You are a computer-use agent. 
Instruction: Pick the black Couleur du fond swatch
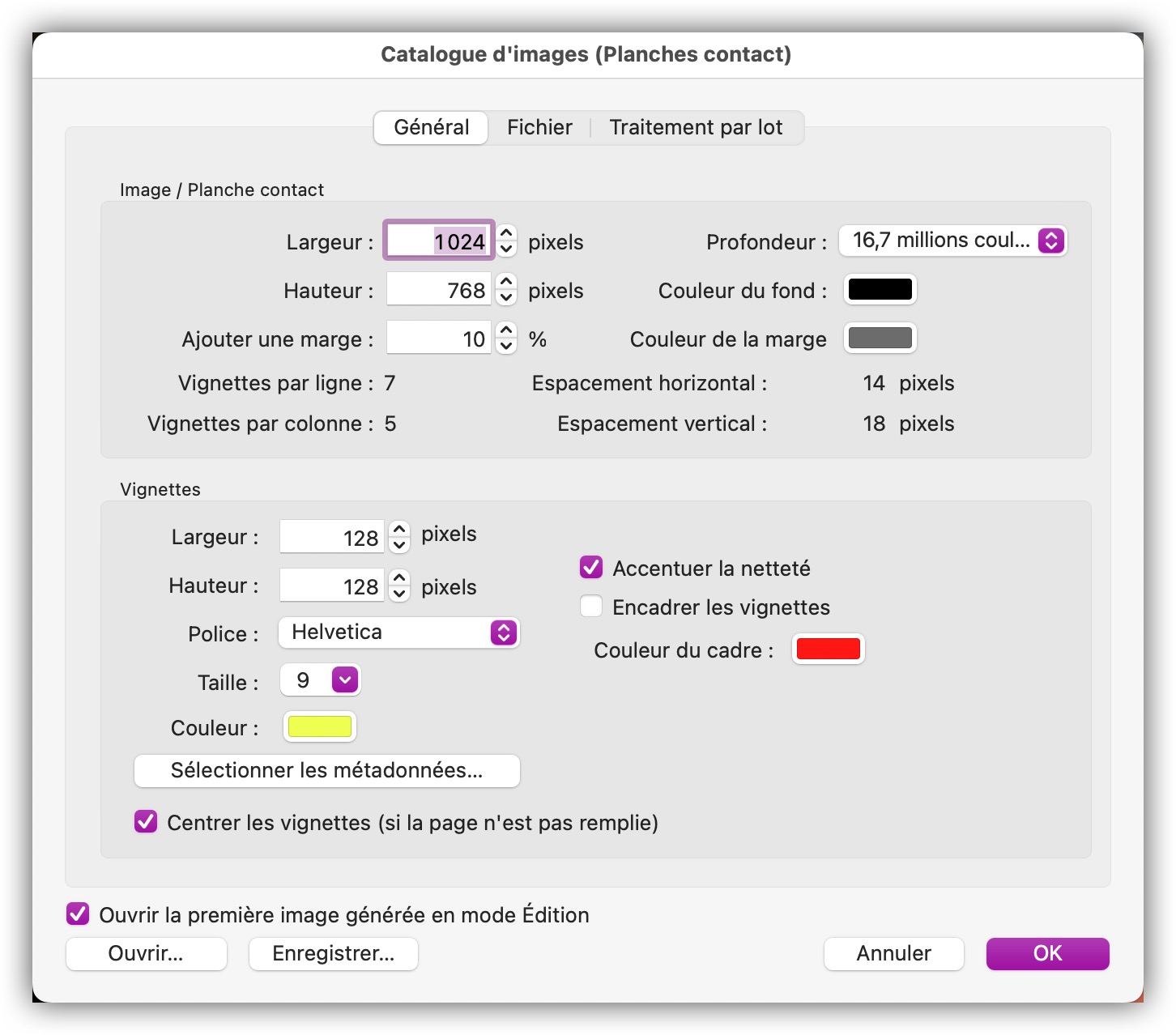(880, 289)
